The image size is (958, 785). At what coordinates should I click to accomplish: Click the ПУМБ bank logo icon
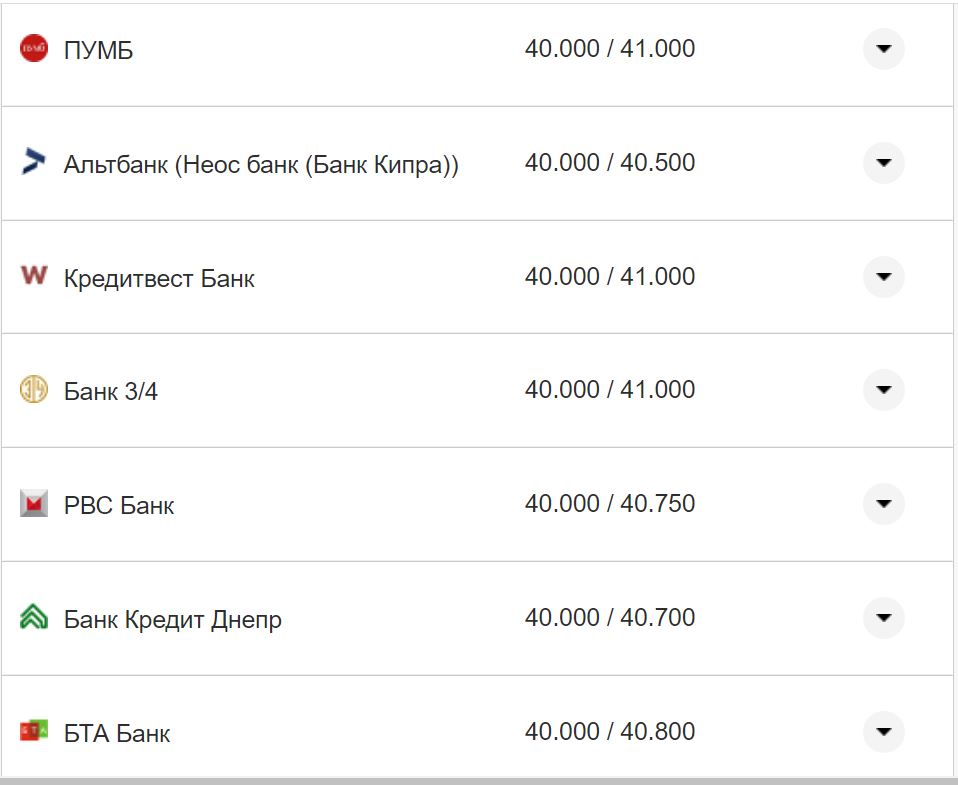[34, 48]
